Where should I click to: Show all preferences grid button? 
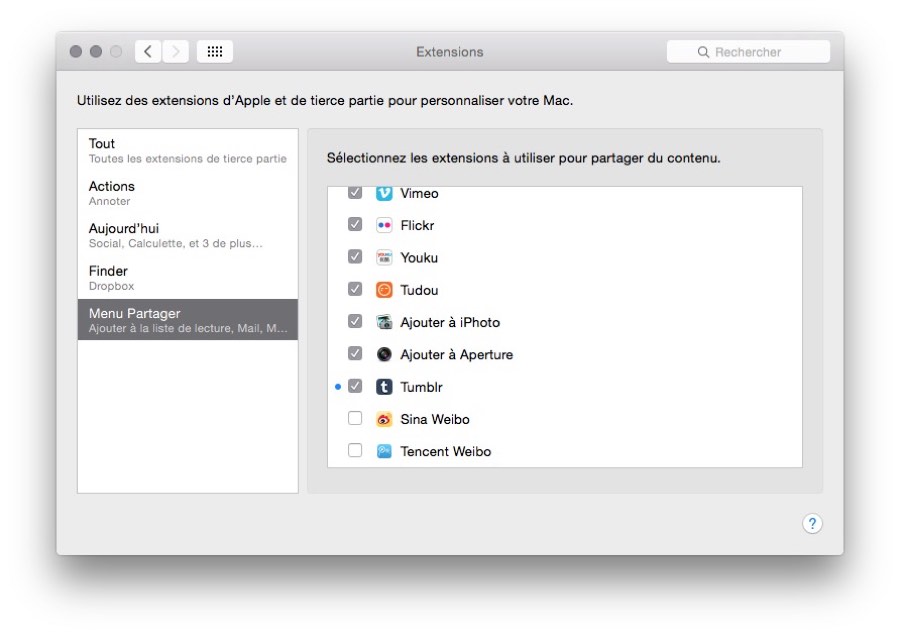point(215,52)
